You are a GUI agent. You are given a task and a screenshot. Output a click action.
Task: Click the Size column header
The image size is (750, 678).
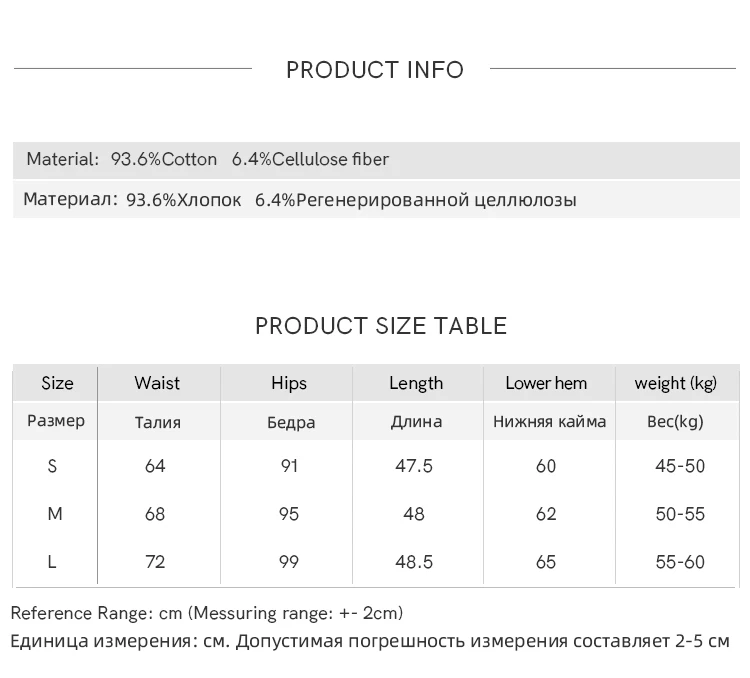[x=58, y=383]
